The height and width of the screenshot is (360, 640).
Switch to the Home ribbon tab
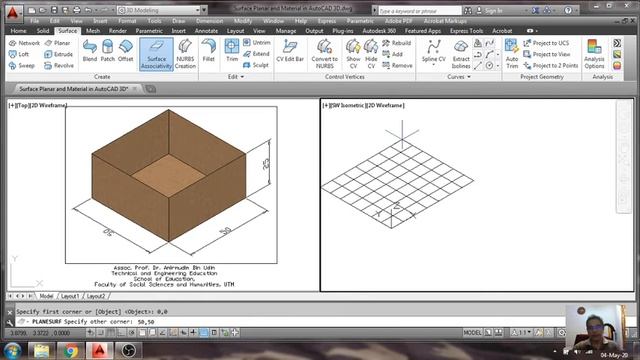[18, 31]
